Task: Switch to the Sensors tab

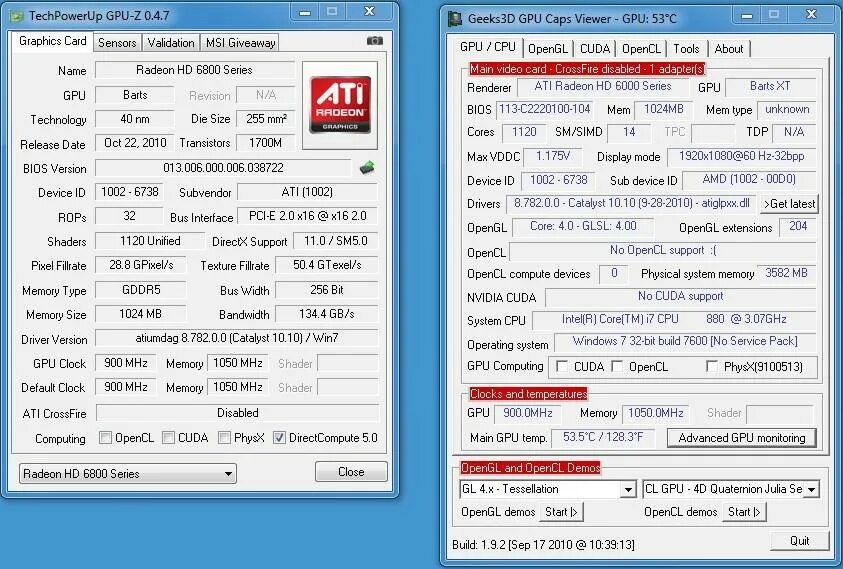Action: tap(117, 42)
